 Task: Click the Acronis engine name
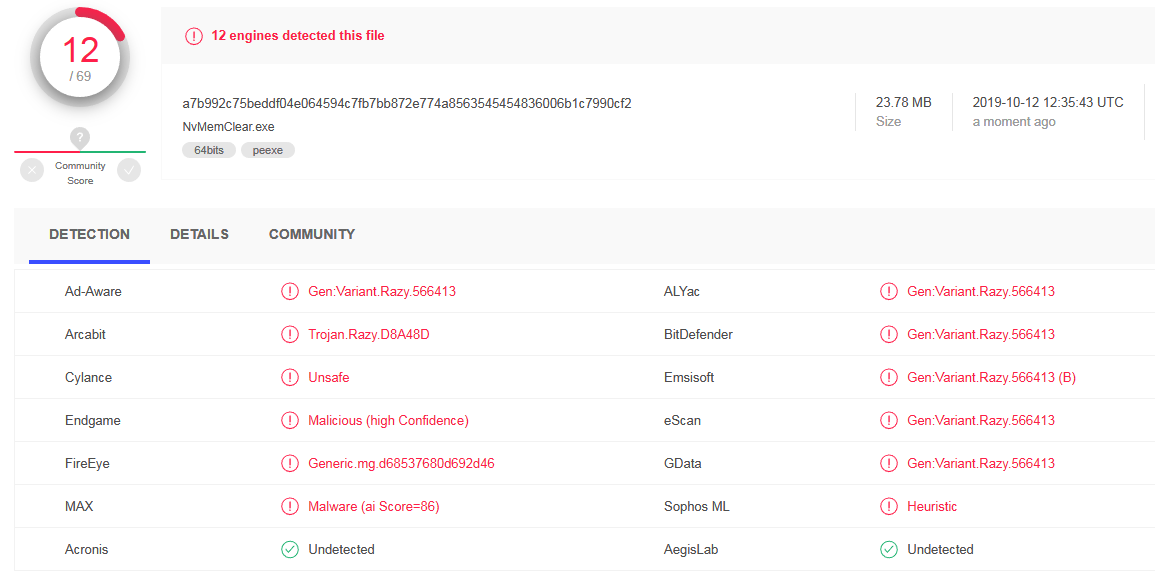pos(87,549)
